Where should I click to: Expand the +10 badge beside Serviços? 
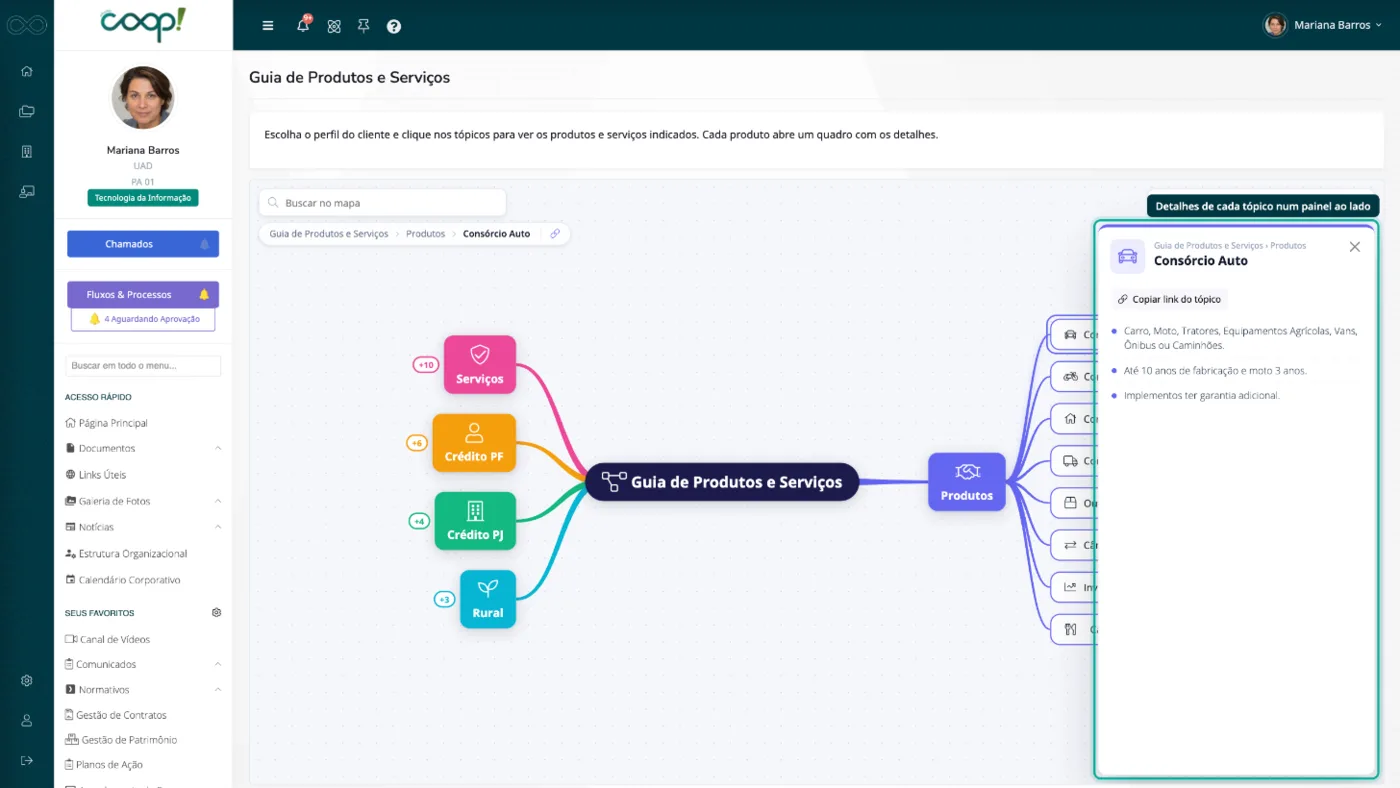(426, 365)
